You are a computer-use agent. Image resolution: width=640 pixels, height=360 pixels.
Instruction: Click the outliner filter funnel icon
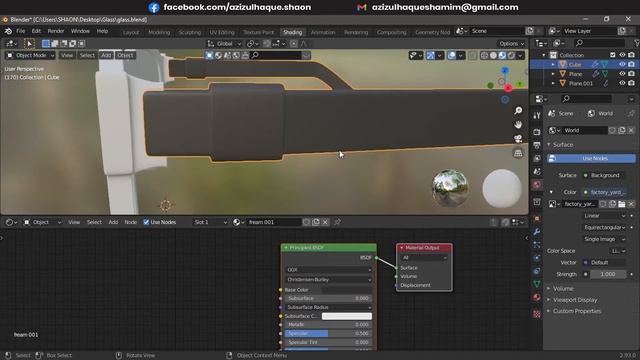[x=637, y=43]
